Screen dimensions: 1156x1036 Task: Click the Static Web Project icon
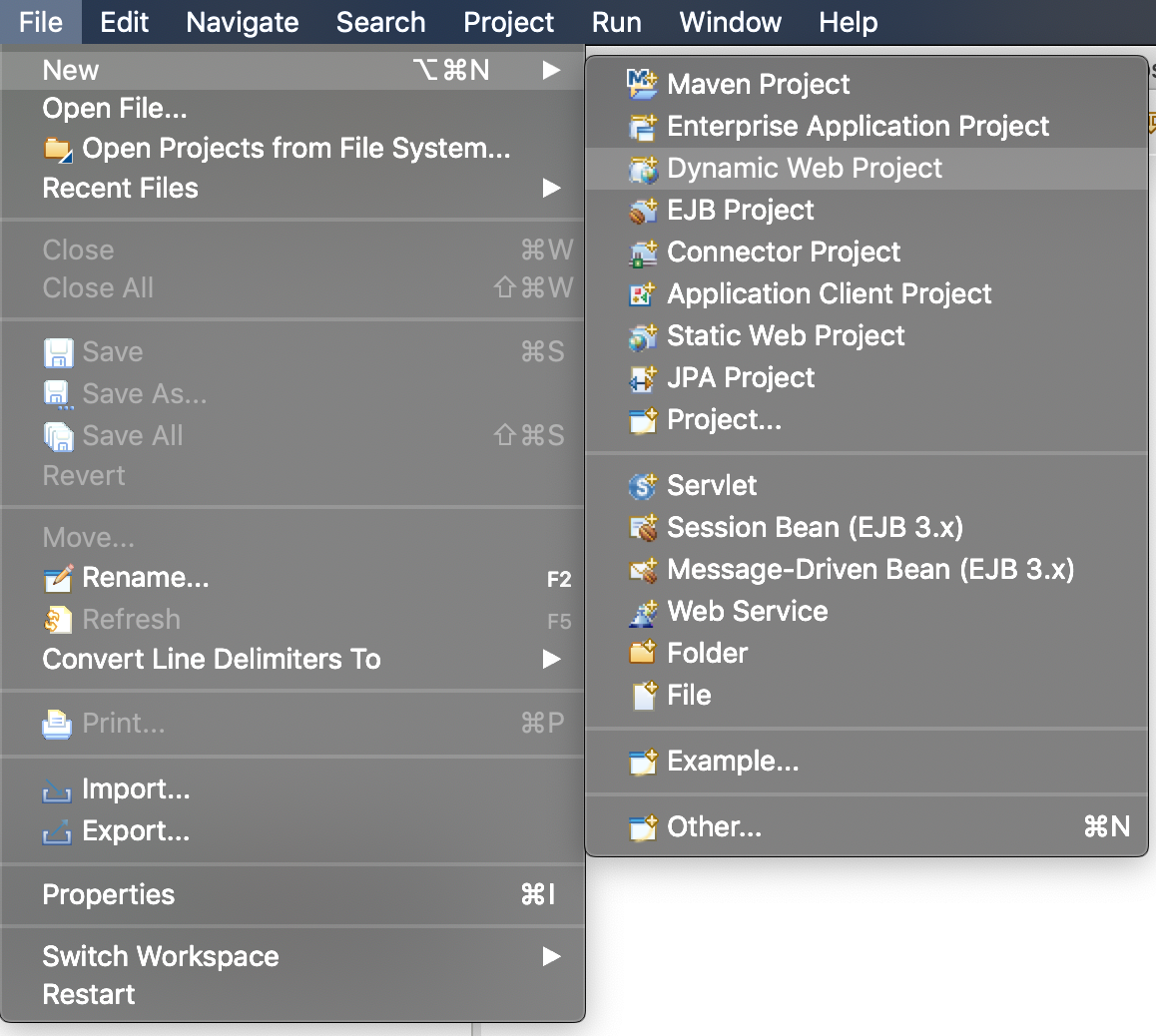click(642, 336)
